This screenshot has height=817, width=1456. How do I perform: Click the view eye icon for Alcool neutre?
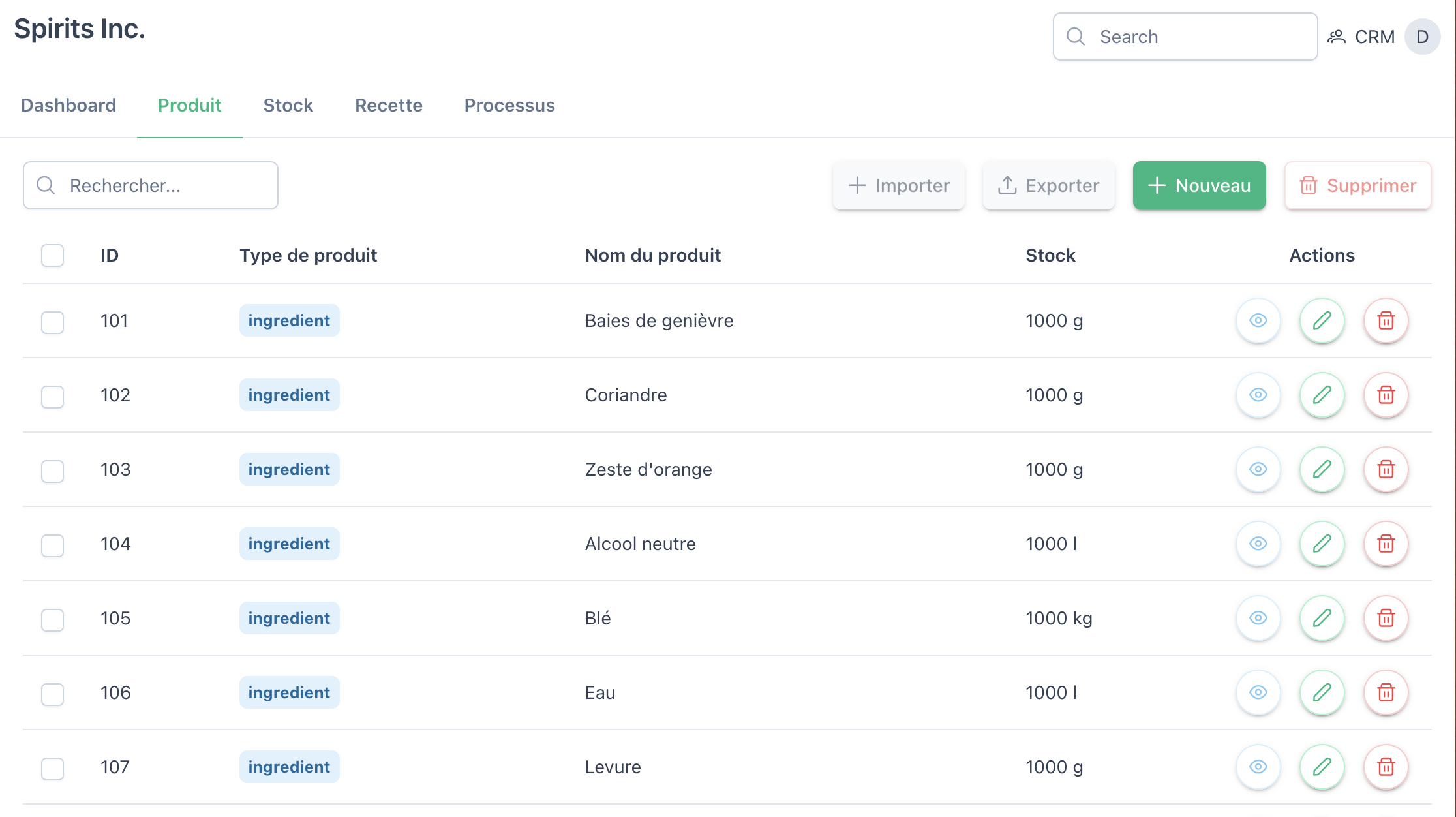coord(1258,544)
